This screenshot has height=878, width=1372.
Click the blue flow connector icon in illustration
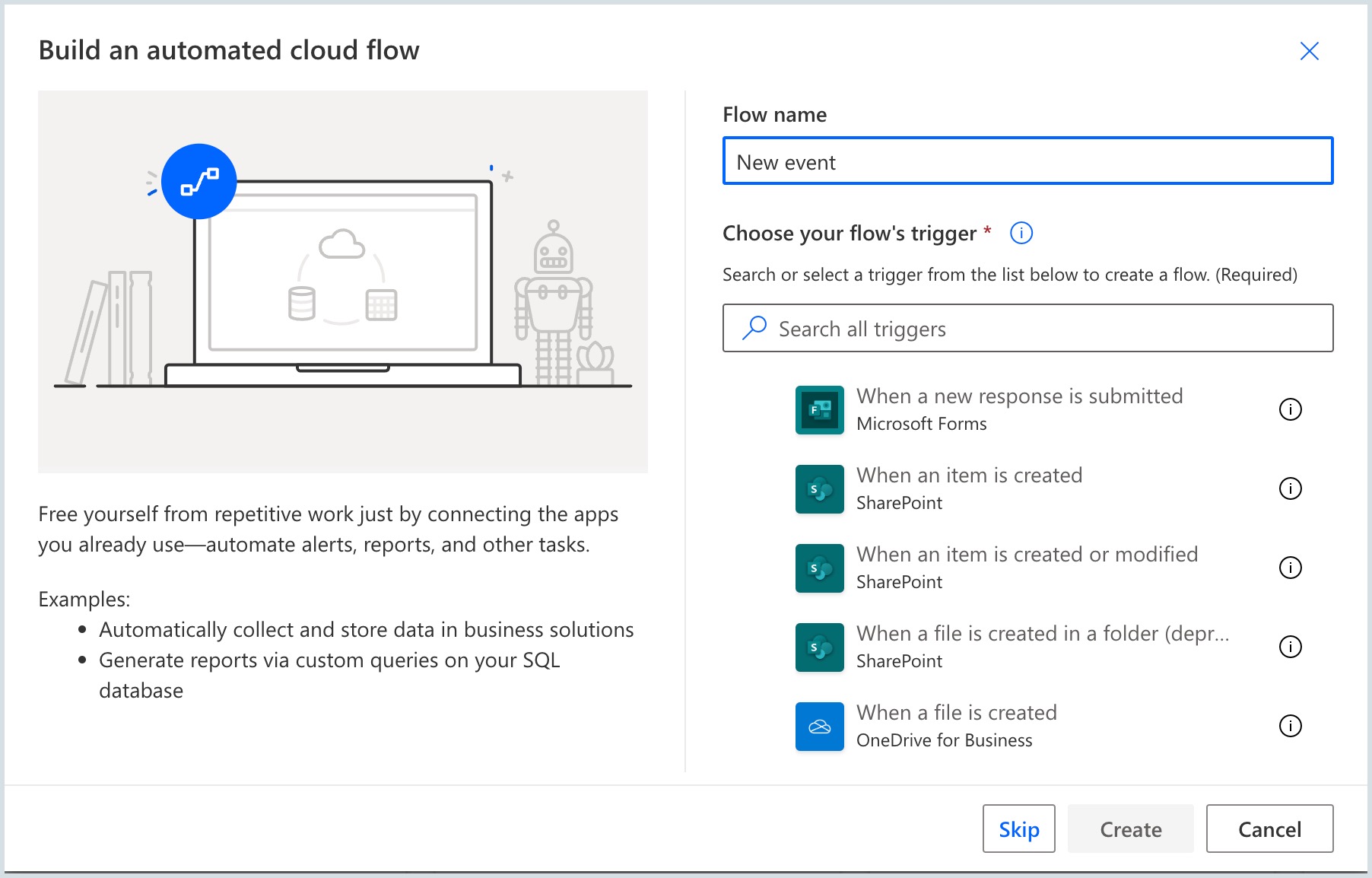click(199, 182)
